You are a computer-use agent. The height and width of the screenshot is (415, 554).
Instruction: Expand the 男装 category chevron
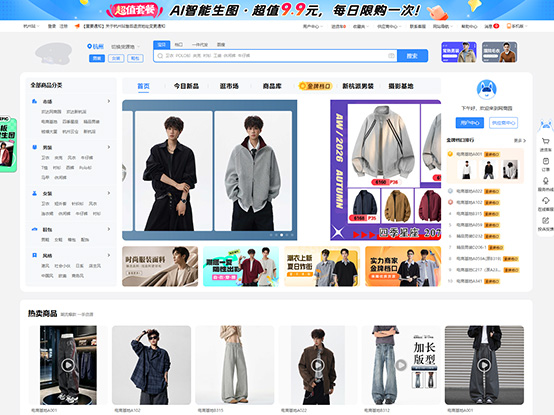point(108,147)
